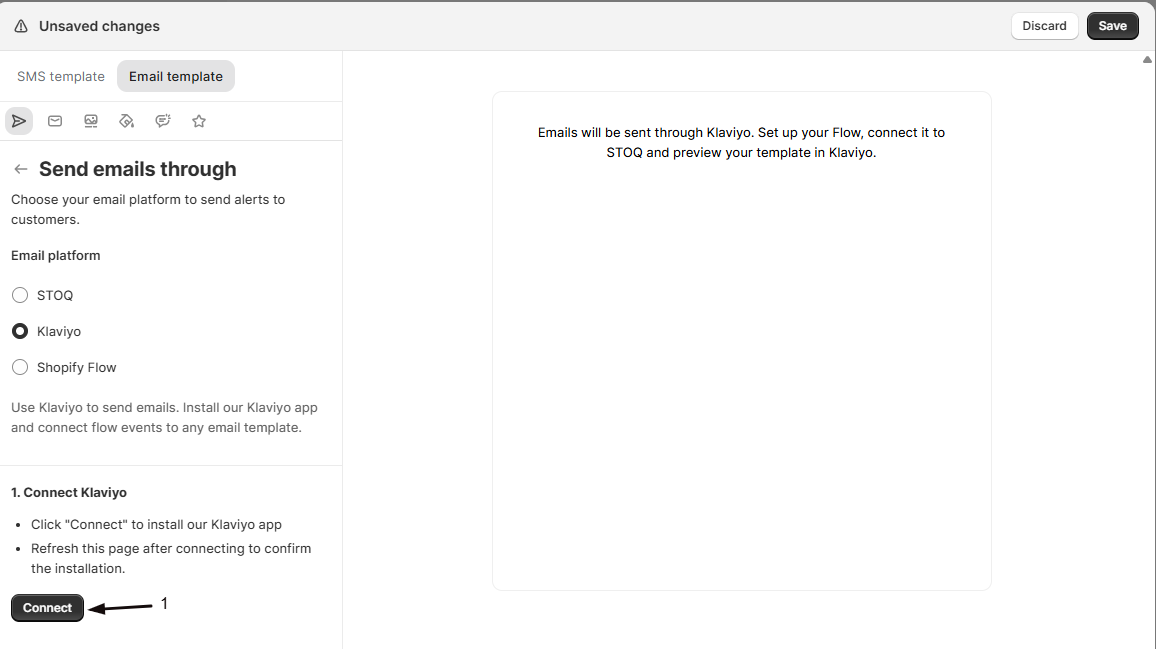Click the scrollbar up arrow
This screenshot has width=1156, height=649.
(x=1147, y=60)
